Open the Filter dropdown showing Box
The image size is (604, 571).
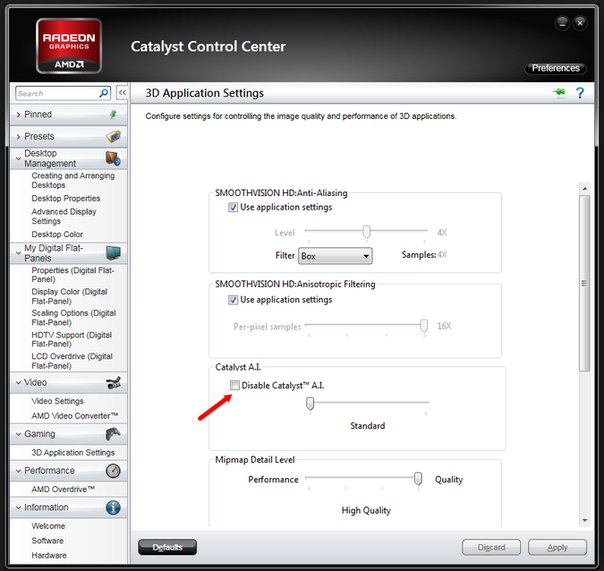coord(335,256)
